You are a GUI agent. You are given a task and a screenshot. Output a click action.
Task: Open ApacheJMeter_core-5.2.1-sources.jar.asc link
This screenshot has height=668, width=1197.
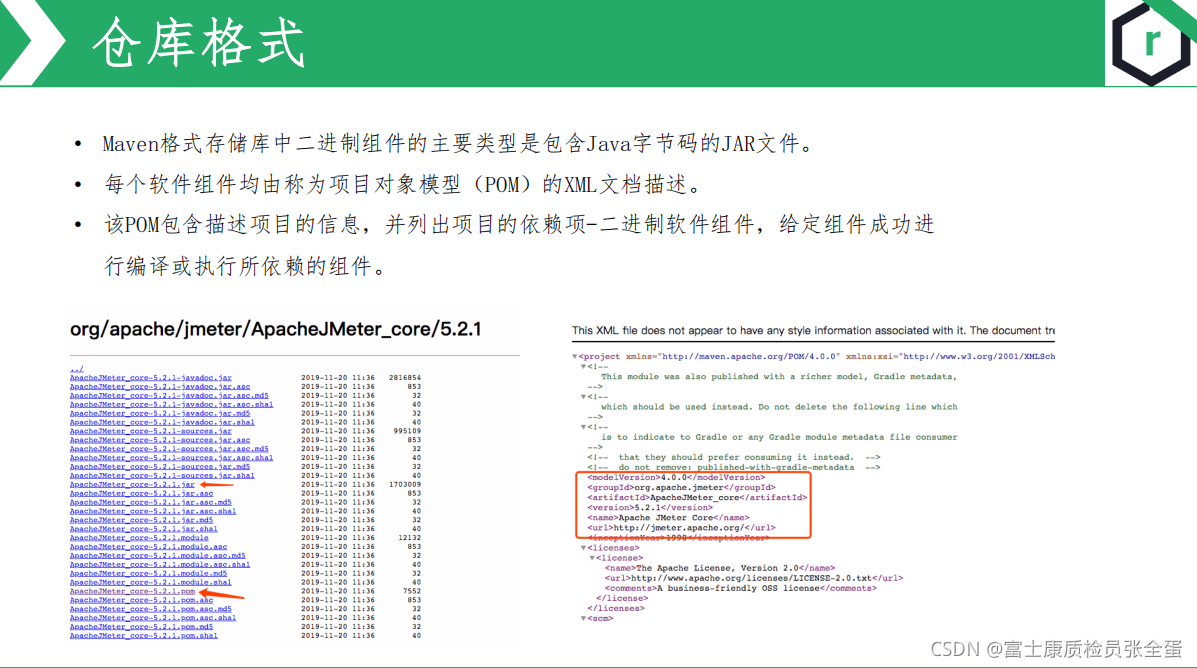(x=160, y=440)
